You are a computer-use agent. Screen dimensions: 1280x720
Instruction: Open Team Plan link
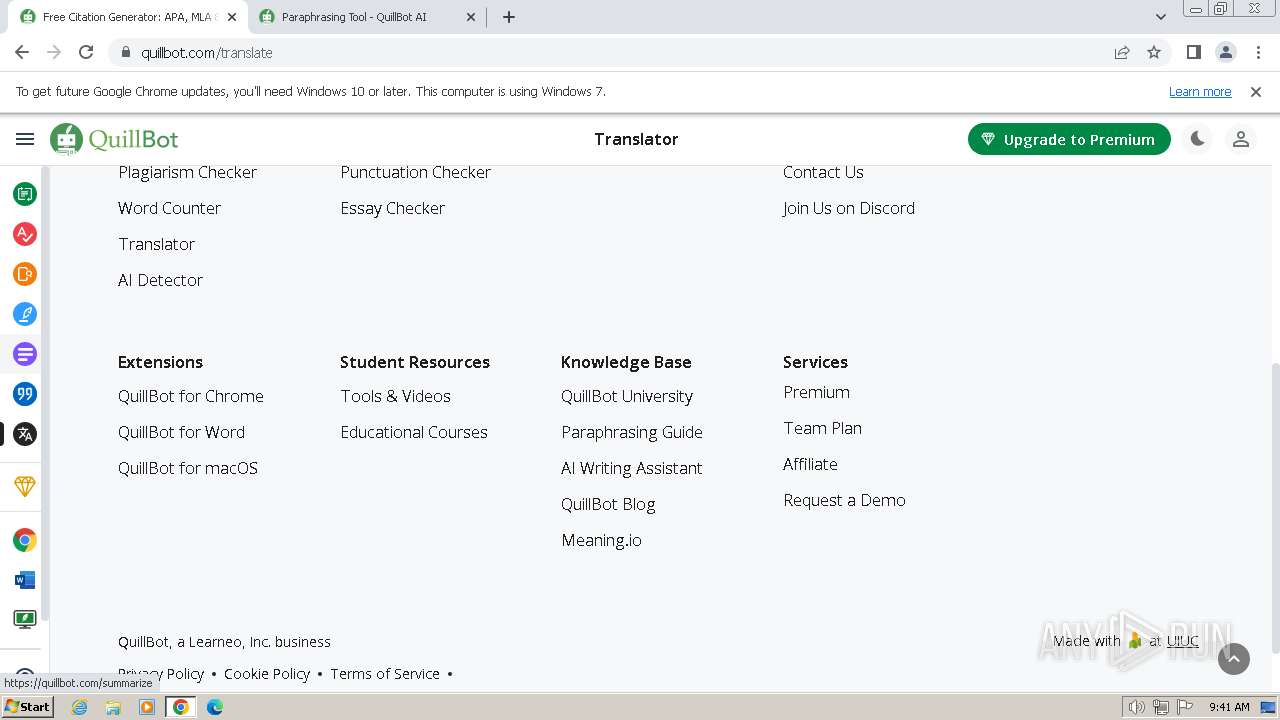pyautogui.click(x=822, y=428)
